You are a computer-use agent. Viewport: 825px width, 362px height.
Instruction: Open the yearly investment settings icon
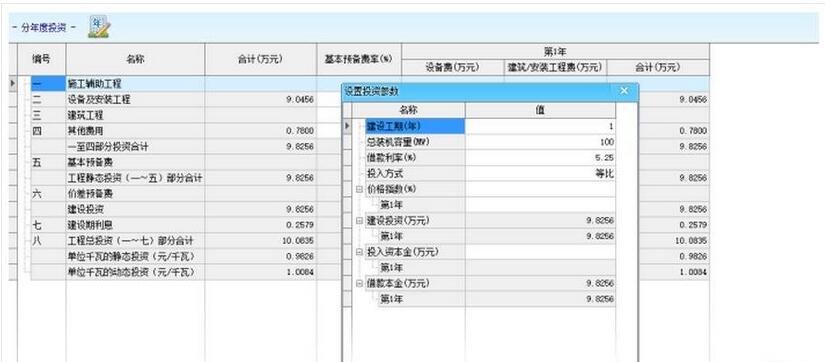[x=98, y=27]
